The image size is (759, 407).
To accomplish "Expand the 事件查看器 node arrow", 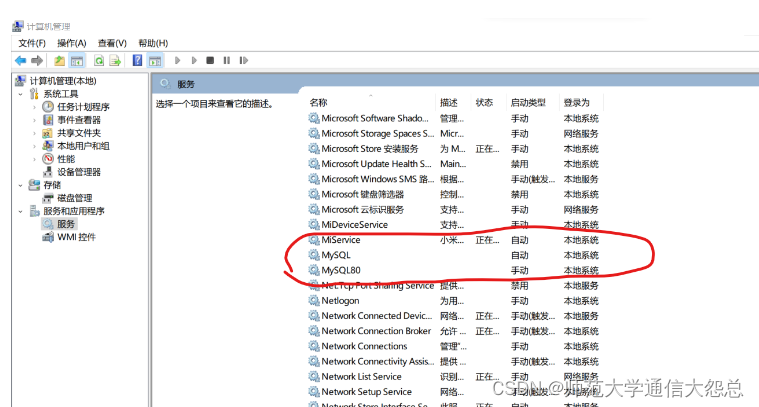I will (x=34, y=120).
